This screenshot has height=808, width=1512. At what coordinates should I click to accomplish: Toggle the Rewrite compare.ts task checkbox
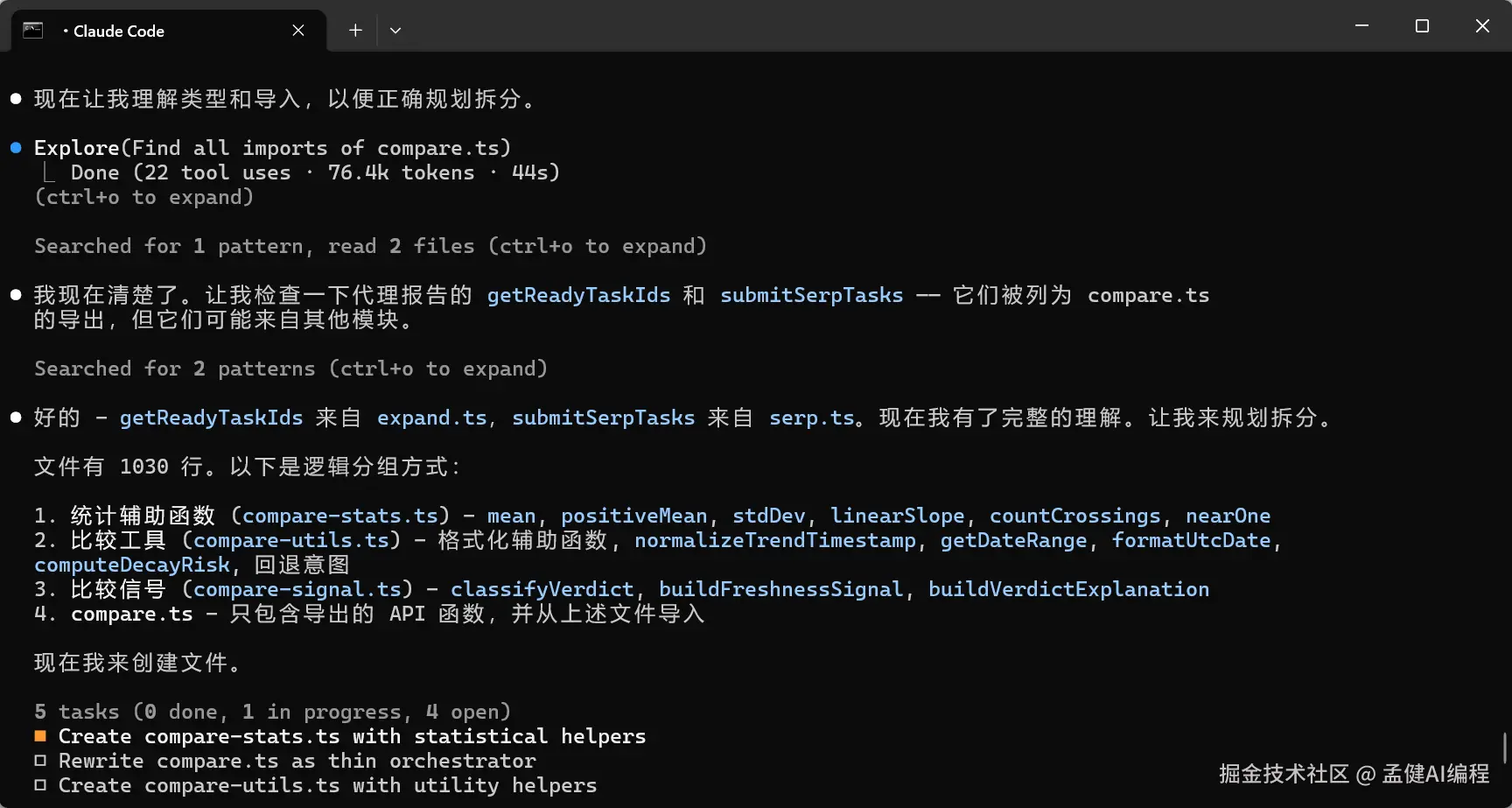pos(40,761)
